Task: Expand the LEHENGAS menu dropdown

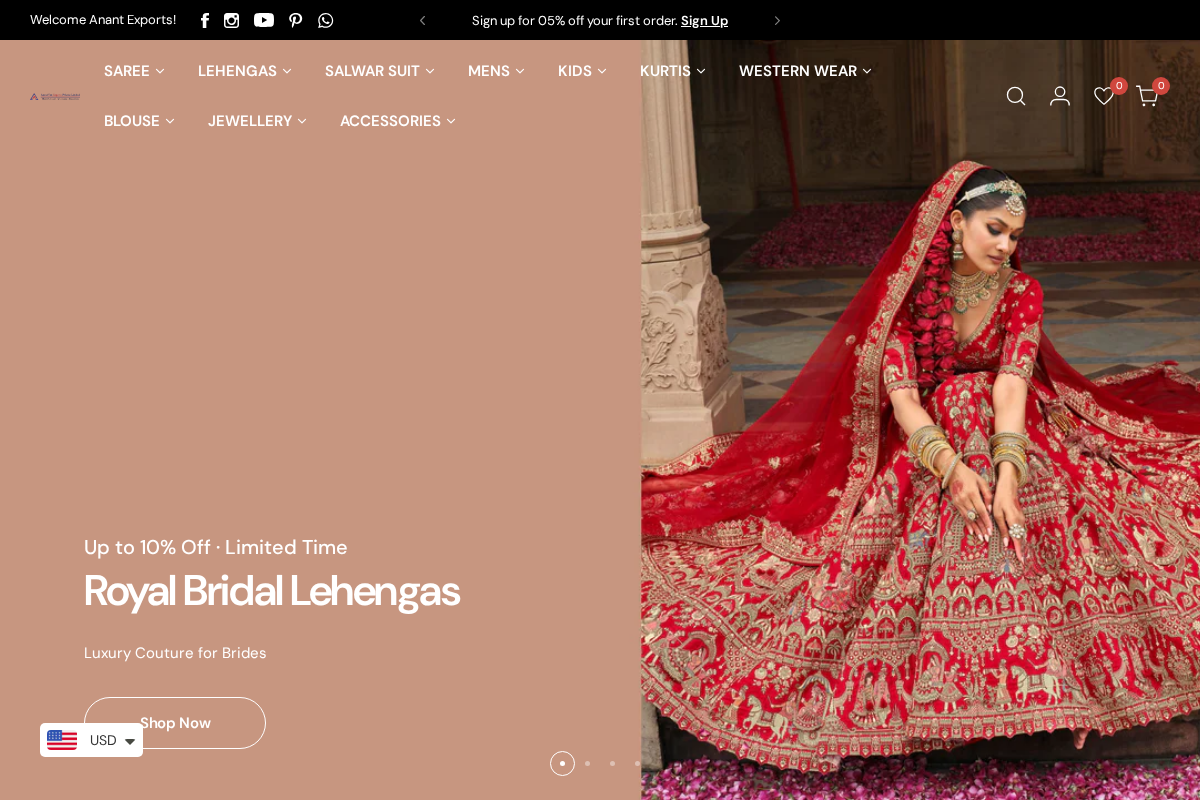Action: click(x=244, y=71)
